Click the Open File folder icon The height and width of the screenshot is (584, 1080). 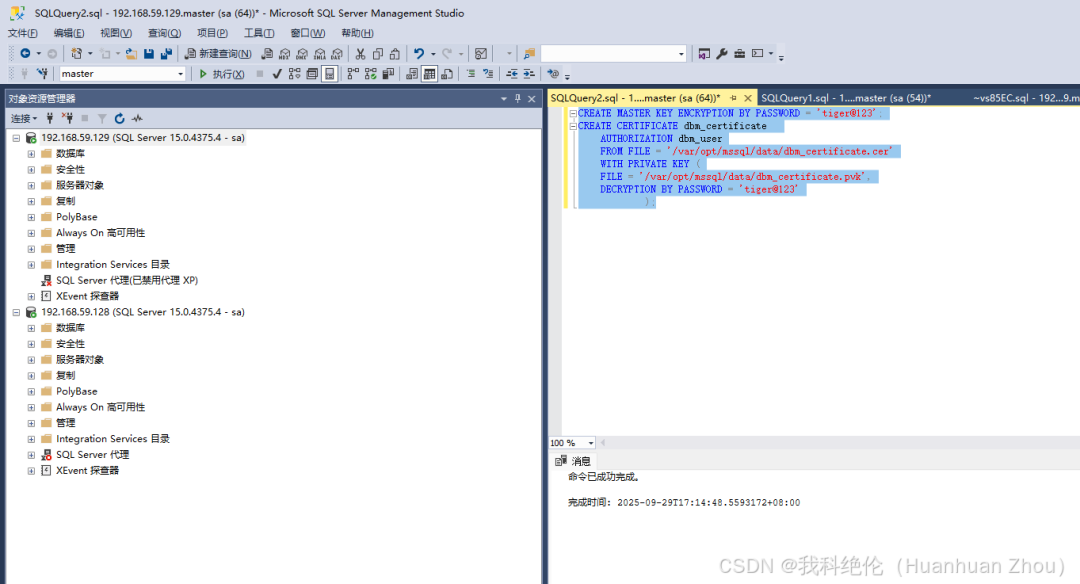pyautogui.click(x=131, y=53)
